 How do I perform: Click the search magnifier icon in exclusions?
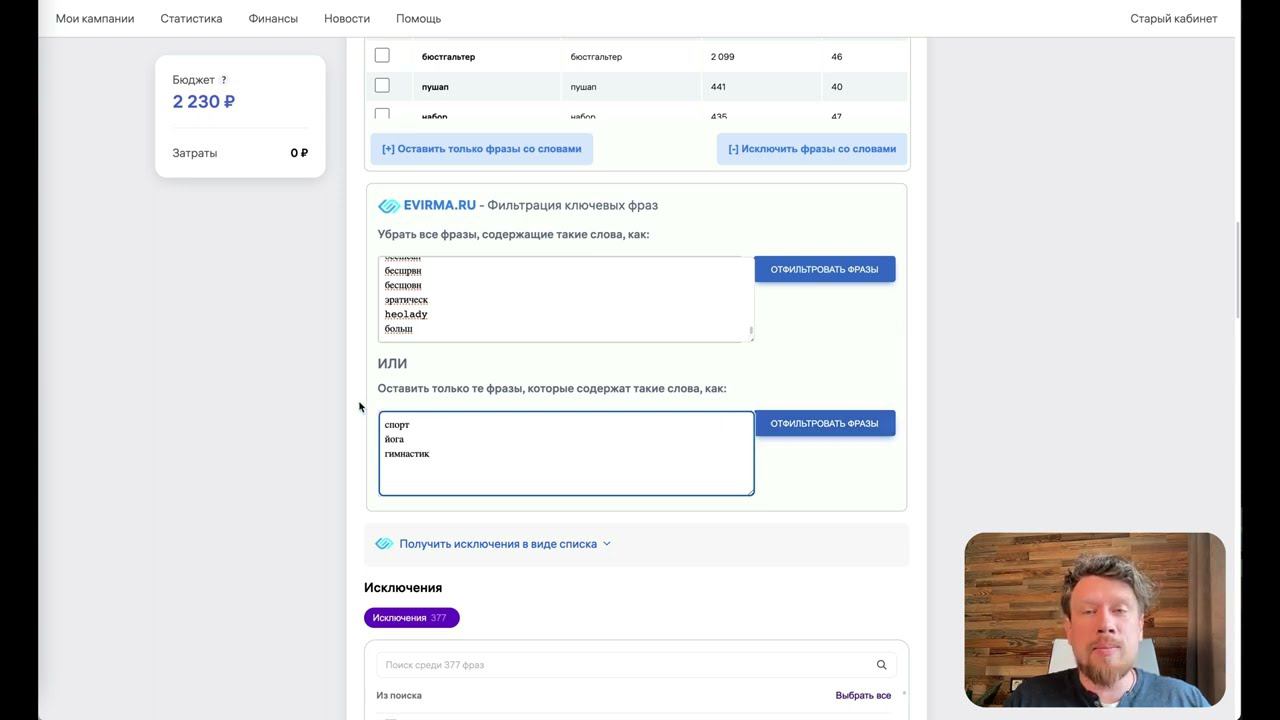tap(881, 665)
